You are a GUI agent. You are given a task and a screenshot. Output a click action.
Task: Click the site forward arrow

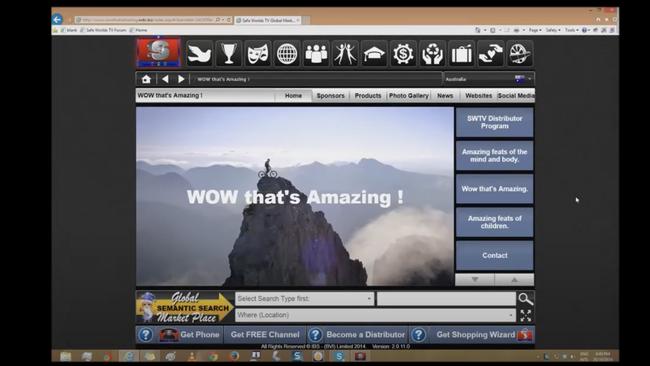181,79
